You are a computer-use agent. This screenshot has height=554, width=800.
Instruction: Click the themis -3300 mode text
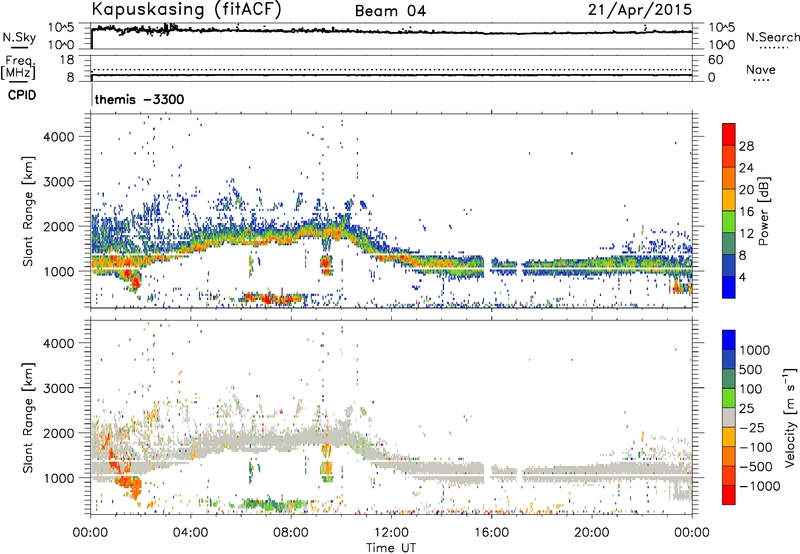pos(139,99)
